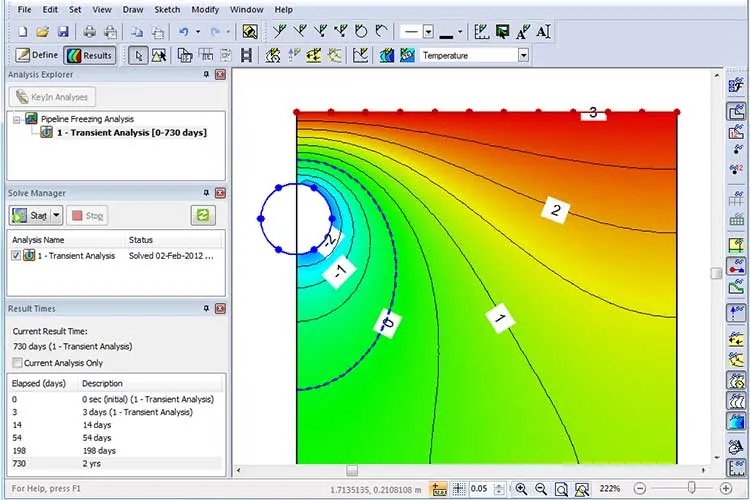750x500 pixels.
Task: Open the Edit menu
Action: [50, 10]
